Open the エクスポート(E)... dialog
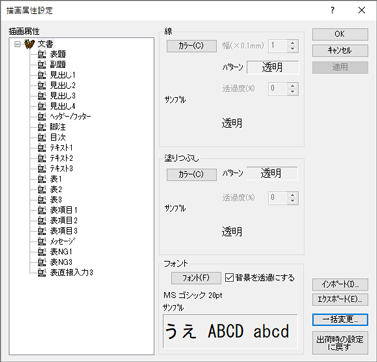The height and width of the screenshot is (362, 377). coord(340,300)
